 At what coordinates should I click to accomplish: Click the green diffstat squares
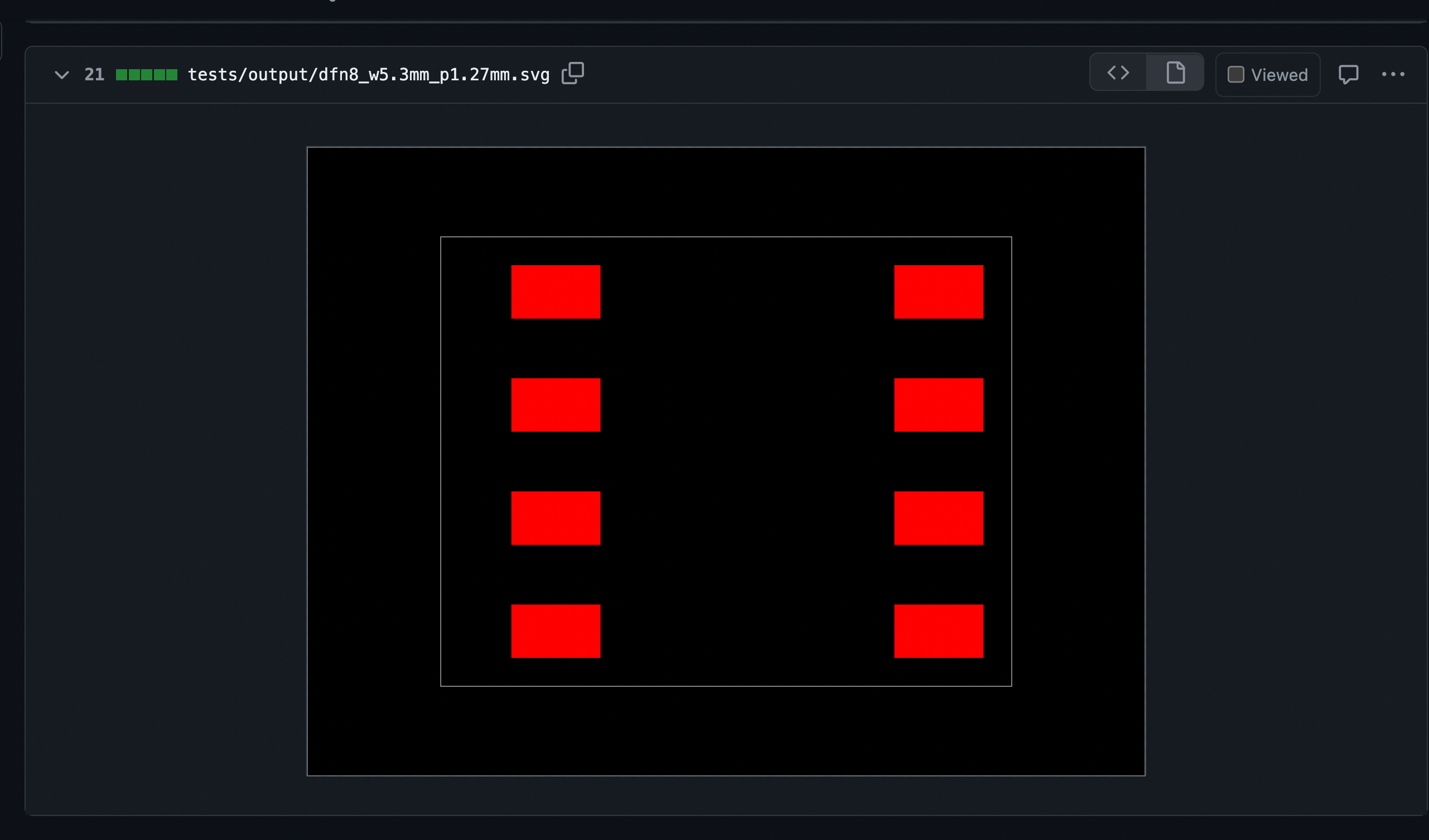[146, 75]
